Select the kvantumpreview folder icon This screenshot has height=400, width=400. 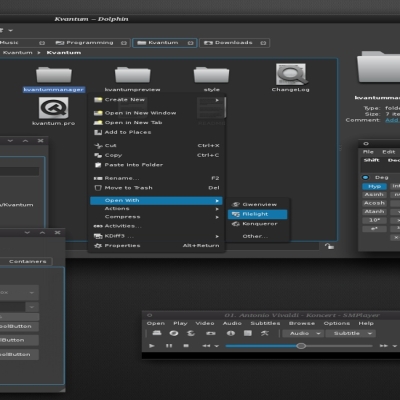tap(133, 75)
